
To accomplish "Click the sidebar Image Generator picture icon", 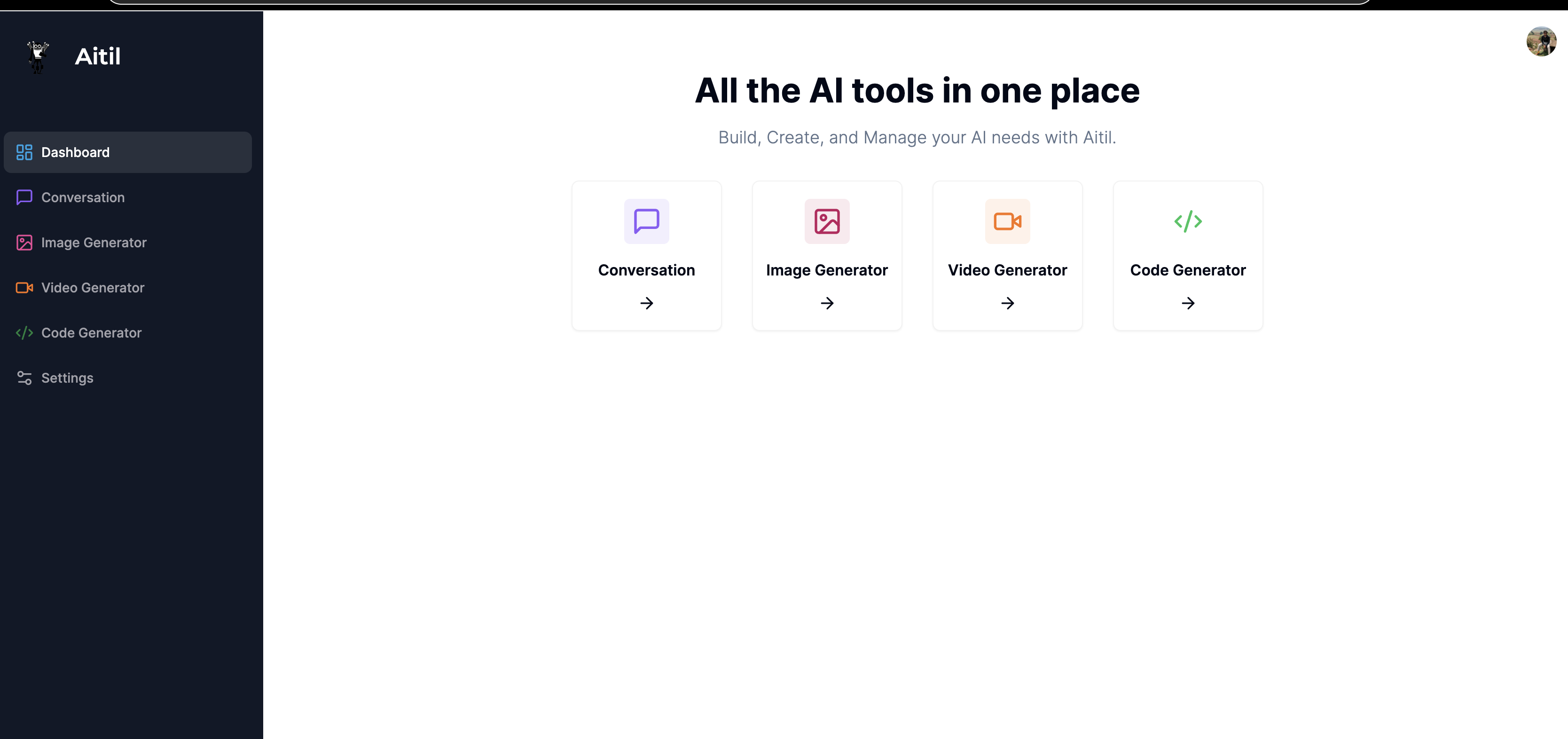I will [x=24, y=242].
